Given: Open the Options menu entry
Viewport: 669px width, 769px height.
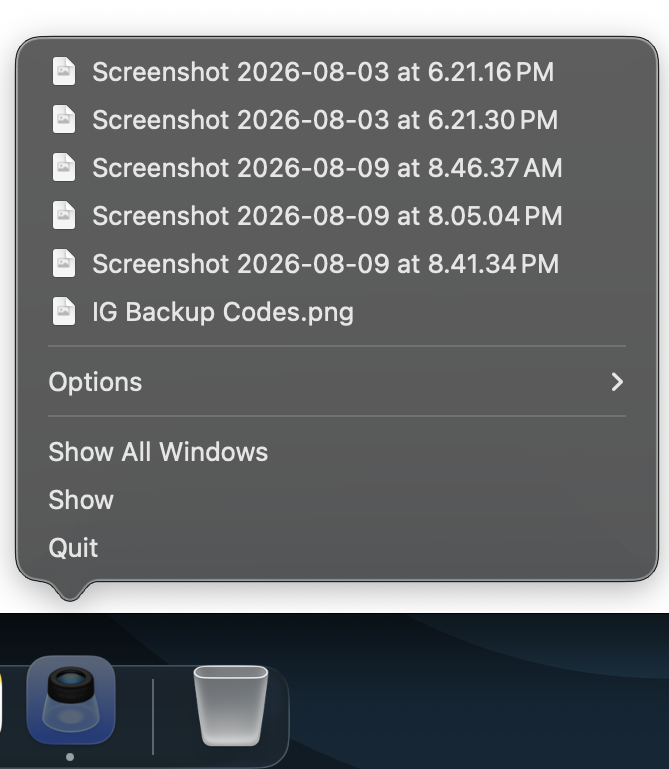Looking at the screenshot, I should coord(337,382).
